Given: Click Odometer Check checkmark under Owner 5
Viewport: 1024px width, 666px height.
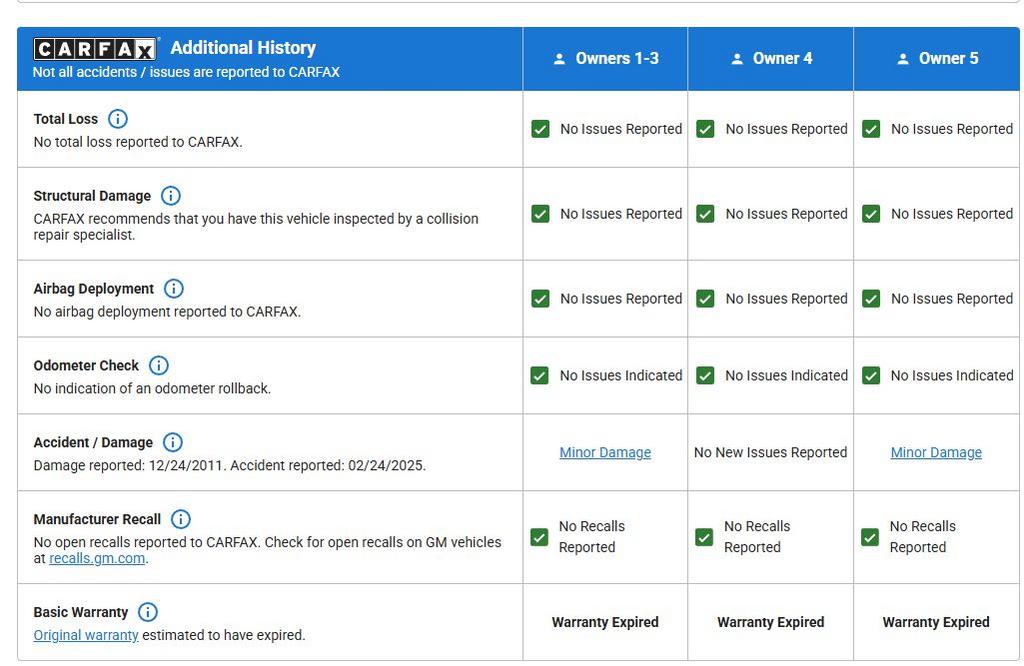Looking at the screenshot, I should (871, 376).
